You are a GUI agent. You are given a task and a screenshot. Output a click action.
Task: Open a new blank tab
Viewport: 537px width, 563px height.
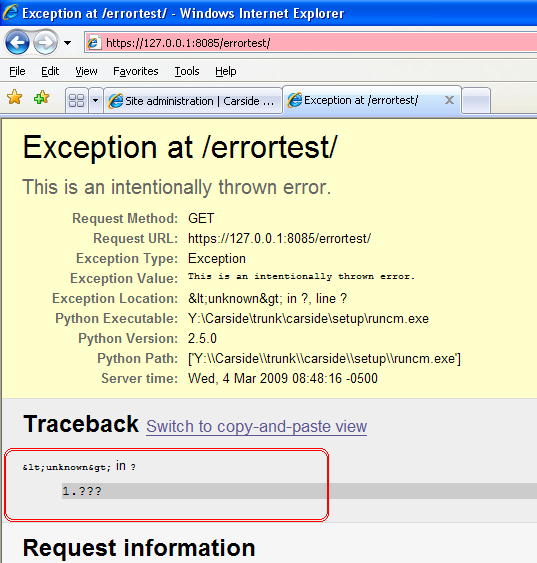click(476, 101)
